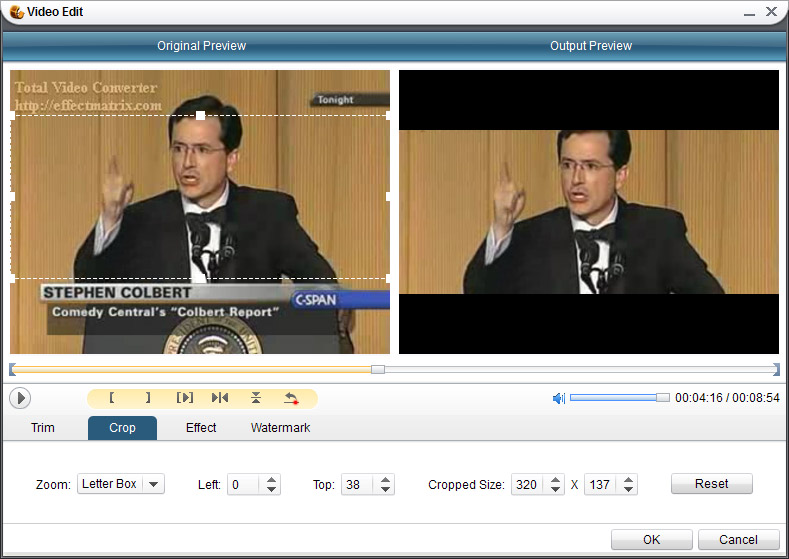Click the Play button

[20, 398]
